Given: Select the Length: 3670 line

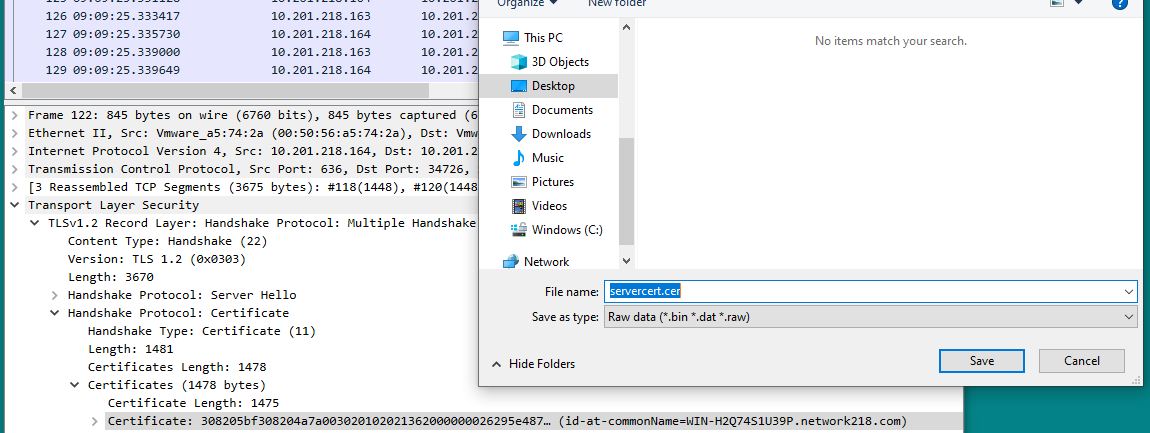Looking at the screenshot, I should coord(111,277).
